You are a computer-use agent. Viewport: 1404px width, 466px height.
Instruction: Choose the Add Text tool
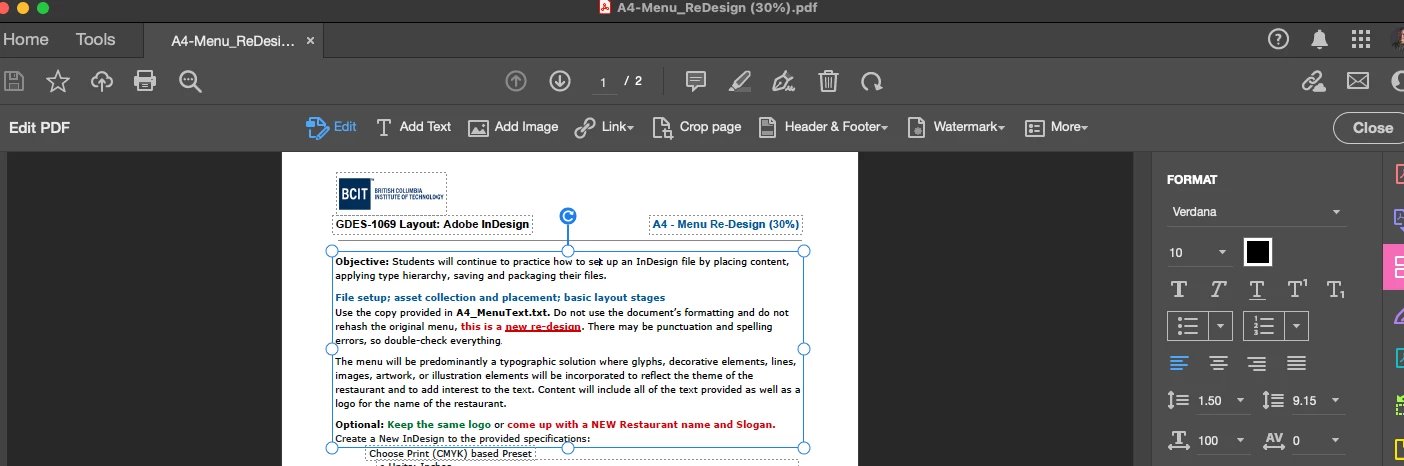pyautogui.click(x=413, y=127)
